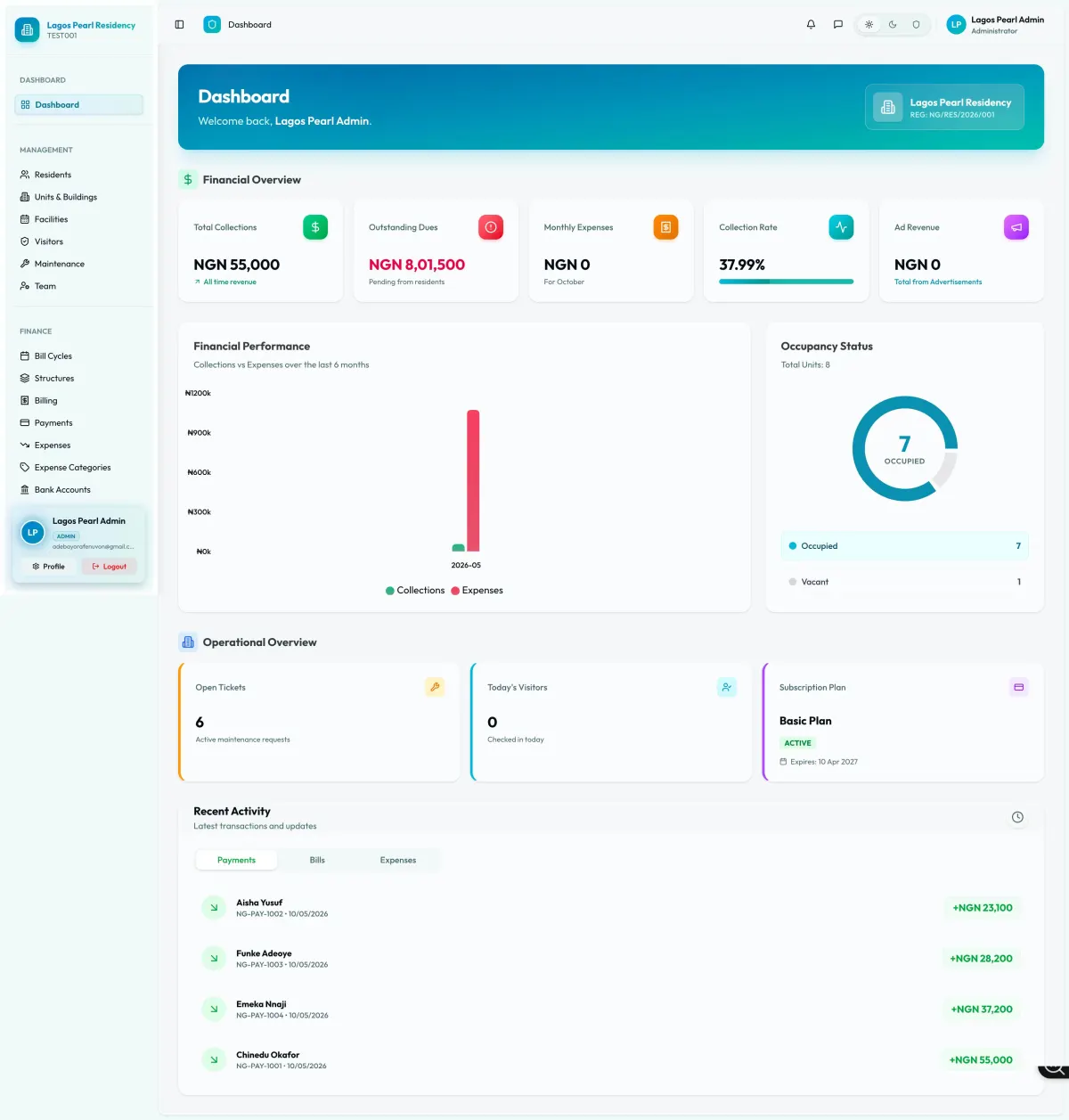Click the Profile button
Screen dimensions: 1069x1120
(x=48, y=567)
